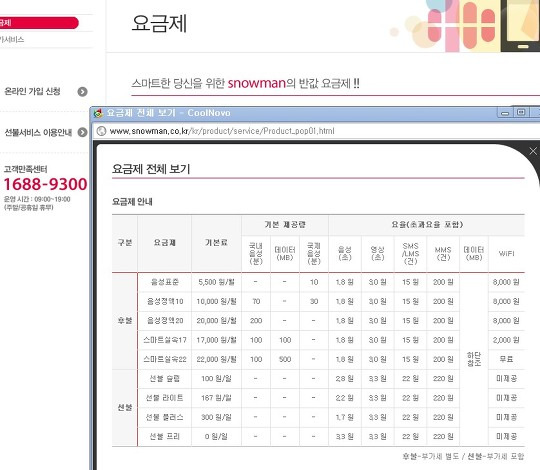
Task: Click the 요금제 안내 section heading
Action: point(132,201)
